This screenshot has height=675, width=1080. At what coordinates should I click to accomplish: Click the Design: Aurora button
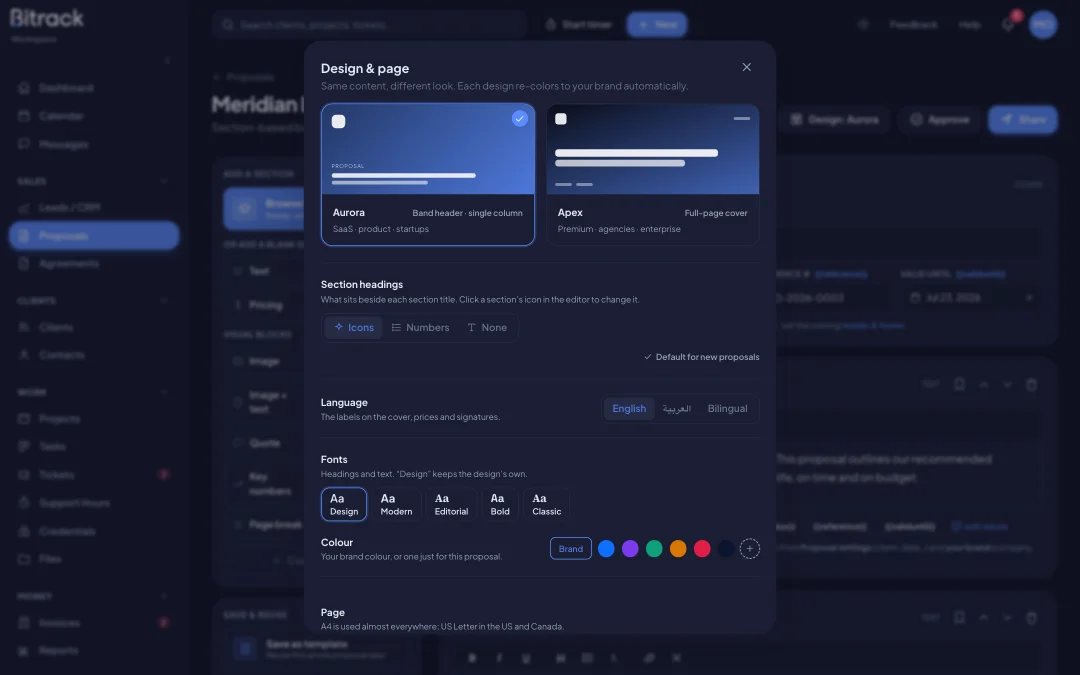tap(834, 119)
